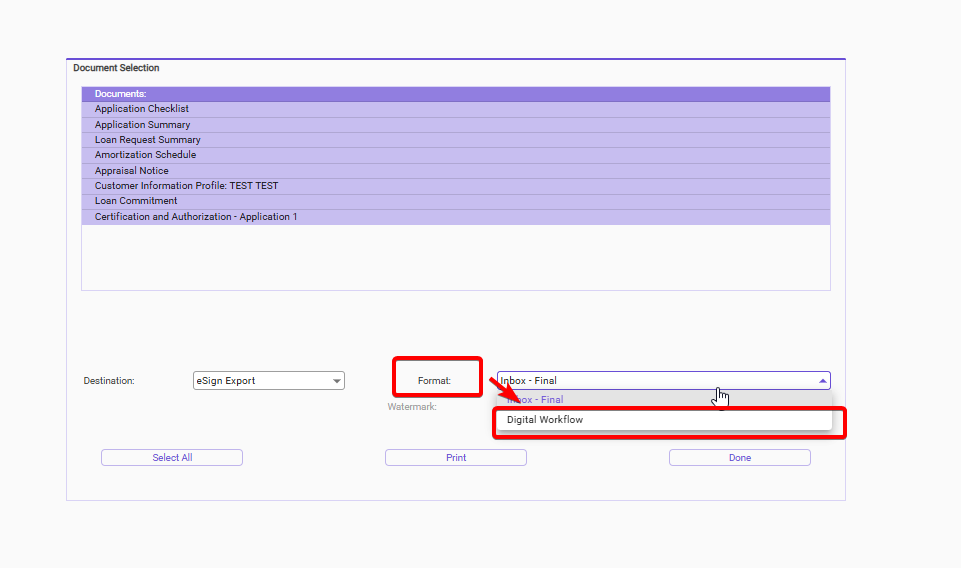The image size is (961, 568).
Task: Select the Application Checklist document
Action: 141,109
